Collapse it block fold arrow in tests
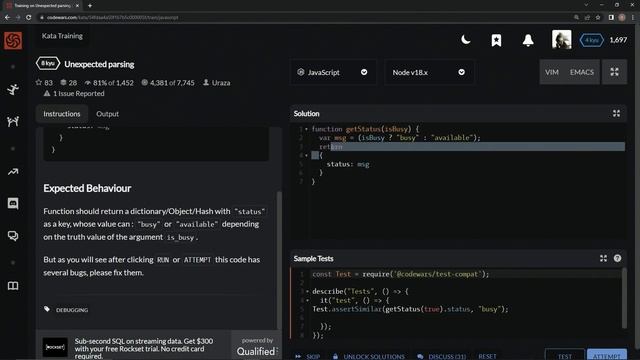 [307, 300]
